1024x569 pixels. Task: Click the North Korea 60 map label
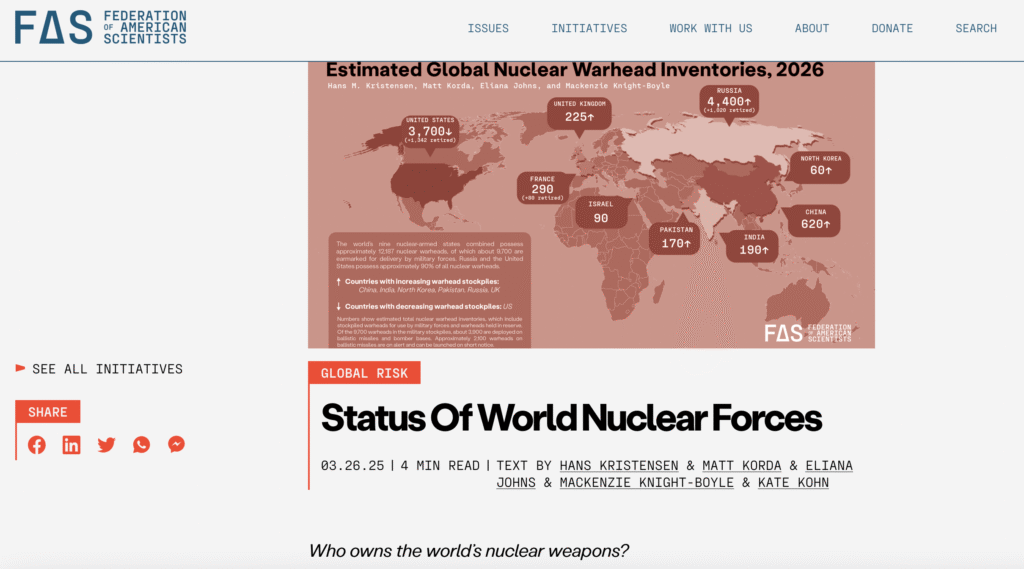tap(821, 167)
